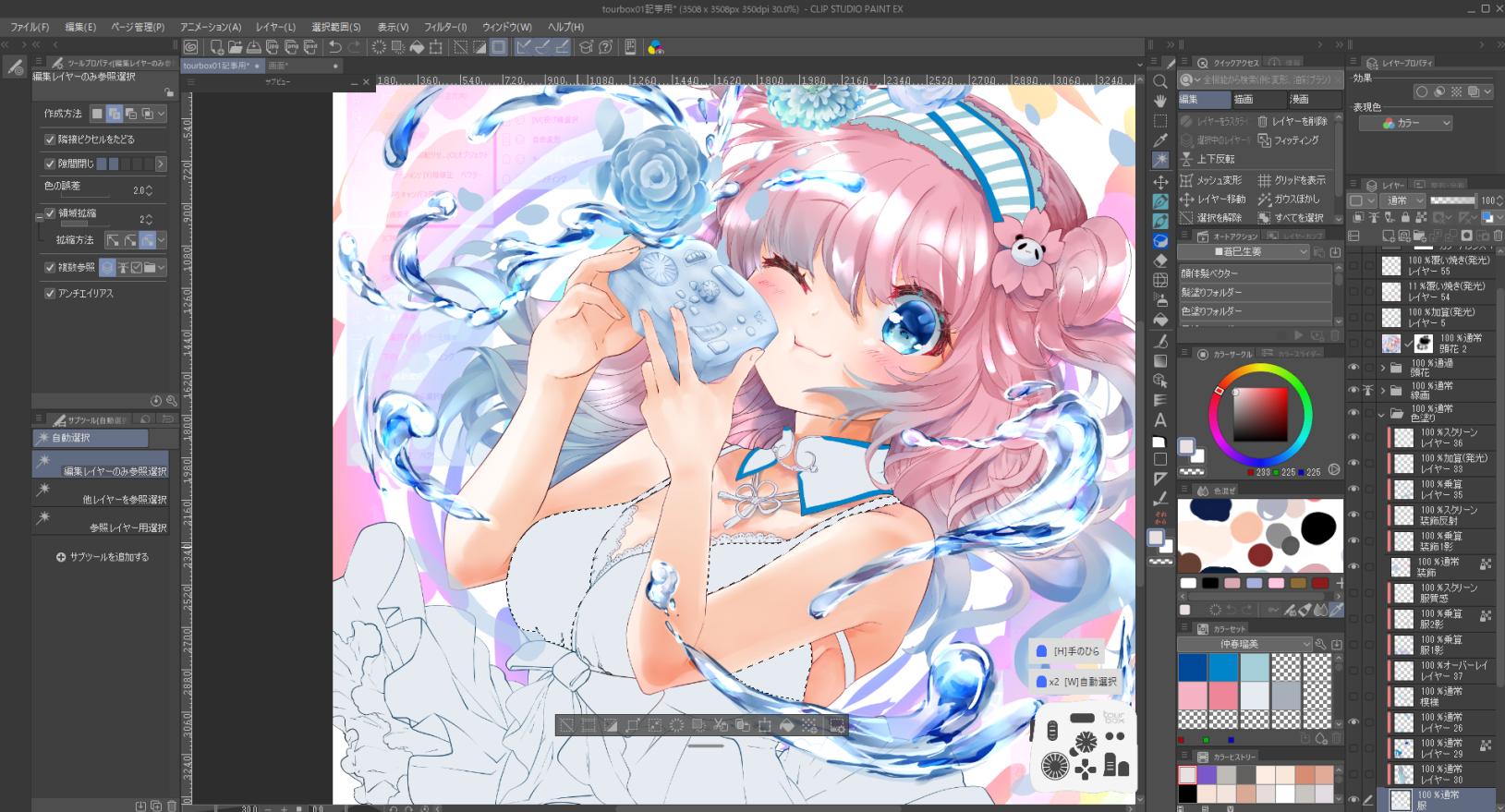Screen dimensions: 1505x812
Task: Select 他レイヤーを参照選択 sub tool
Action: pyautogui.click(x=101, y=494)
